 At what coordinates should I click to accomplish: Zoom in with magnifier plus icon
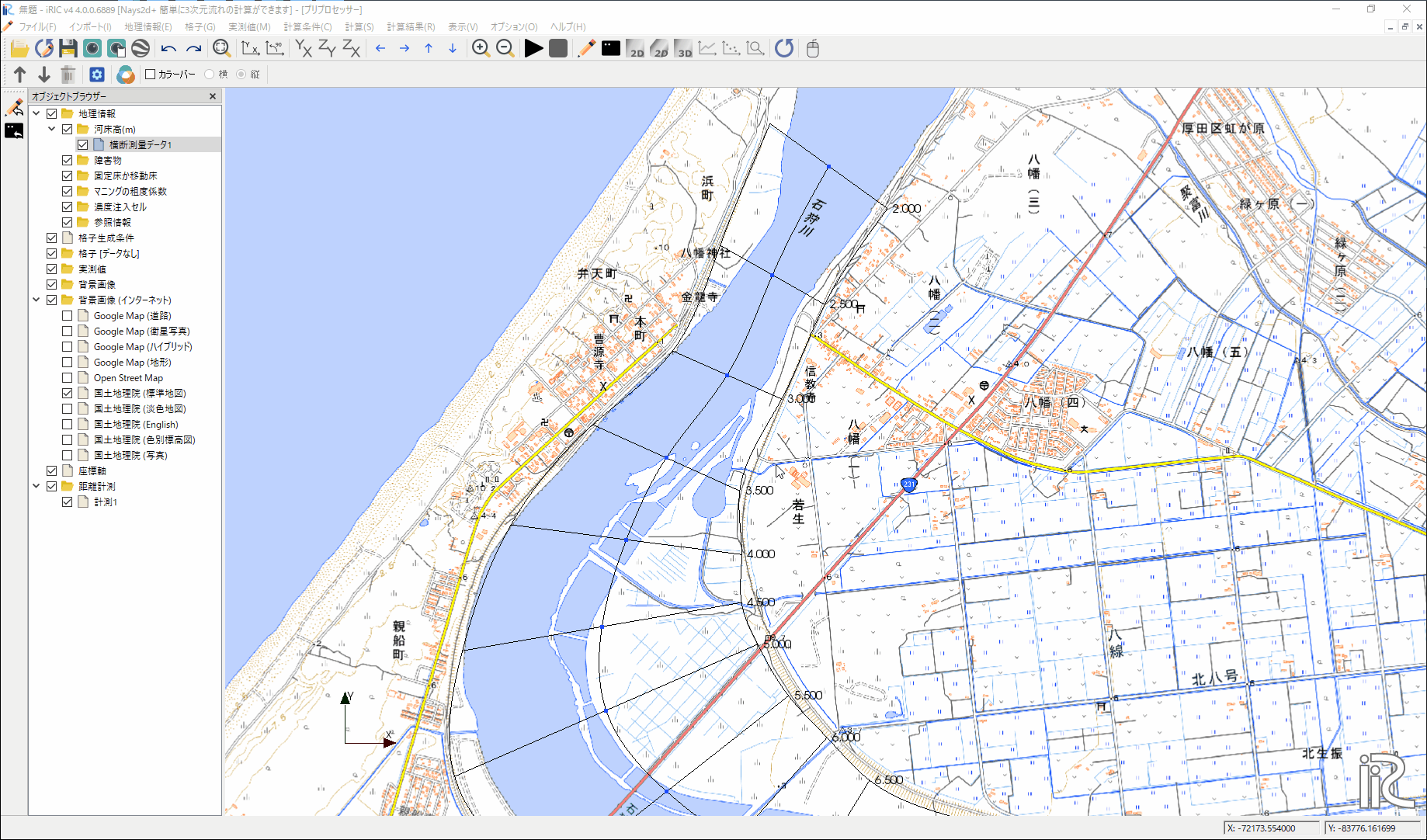(x=481, y=48)
